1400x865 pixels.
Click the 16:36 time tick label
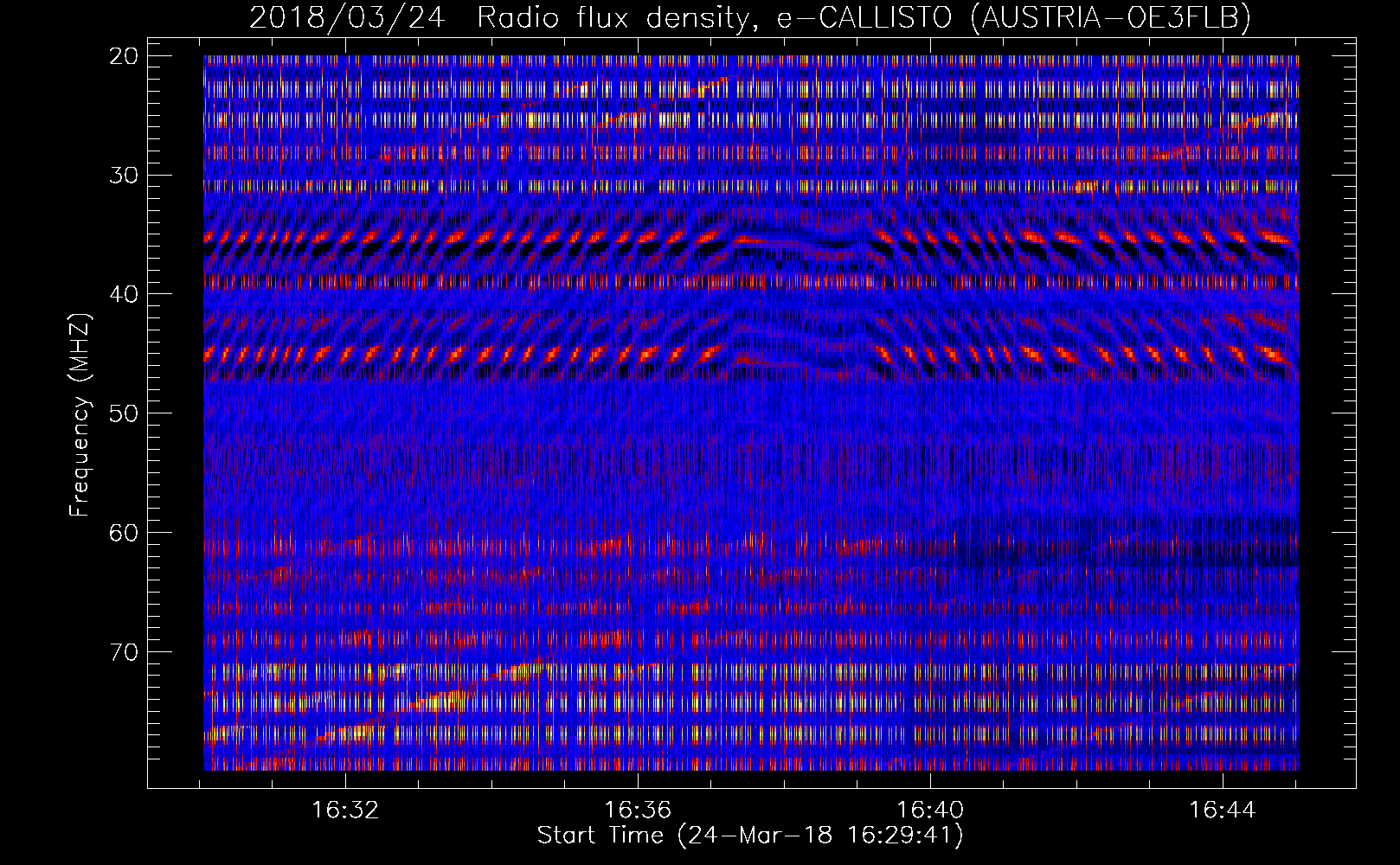coord(638,811)
